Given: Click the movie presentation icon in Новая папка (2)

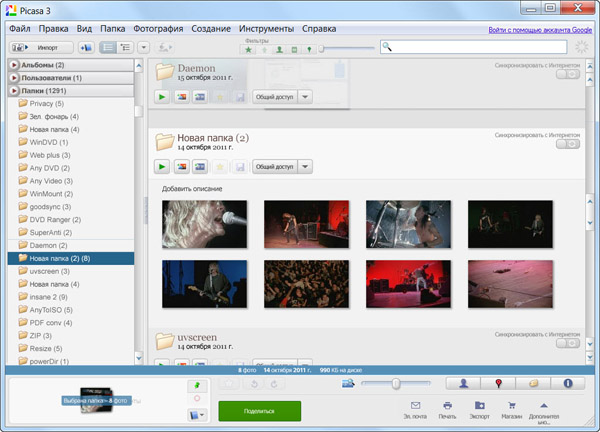Looking at the screenshot, I should [x=200, y=166].
